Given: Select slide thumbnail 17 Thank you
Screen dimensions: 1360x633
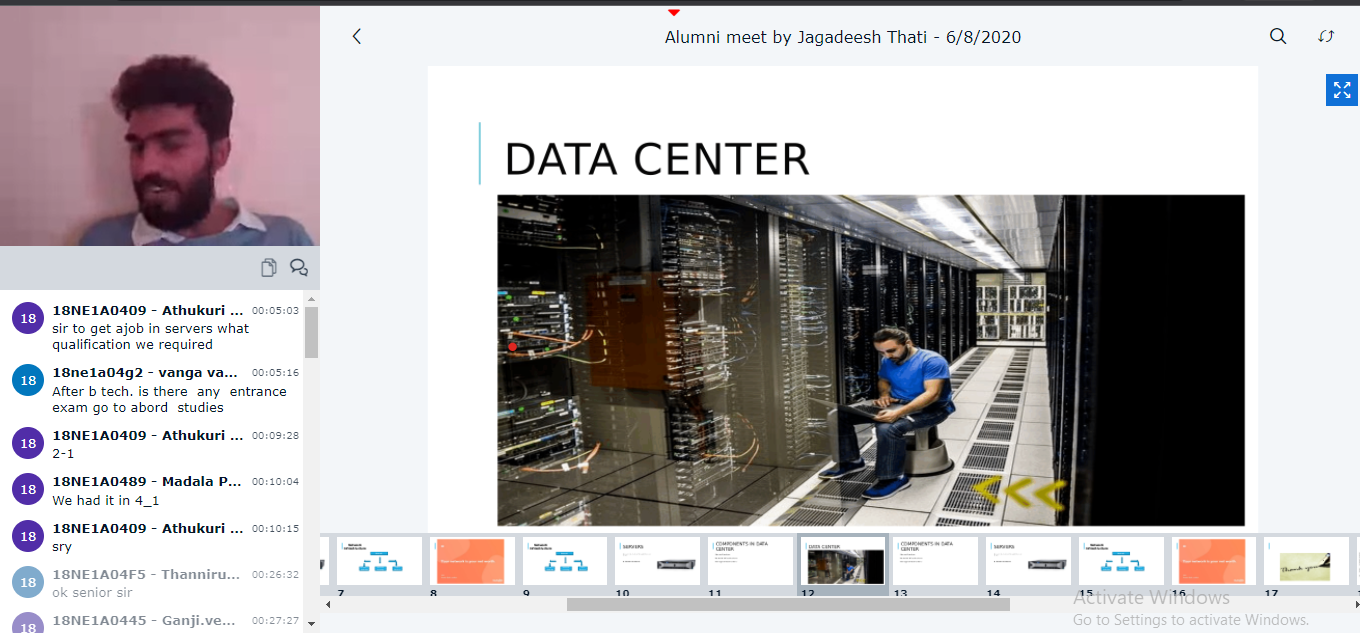Looking at the screenshot, I should click(1306, 561).
